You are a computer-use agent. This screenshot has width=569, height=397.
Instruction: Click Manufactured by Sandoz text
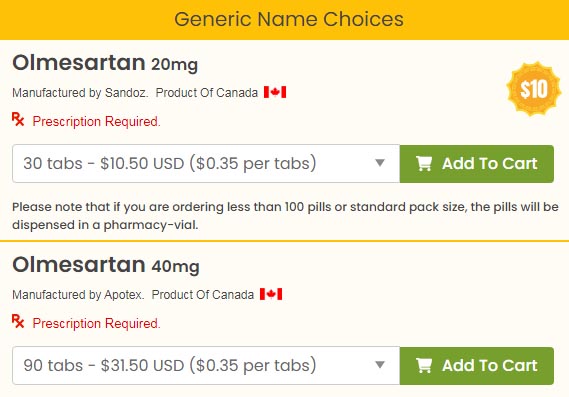pos(80,93)
